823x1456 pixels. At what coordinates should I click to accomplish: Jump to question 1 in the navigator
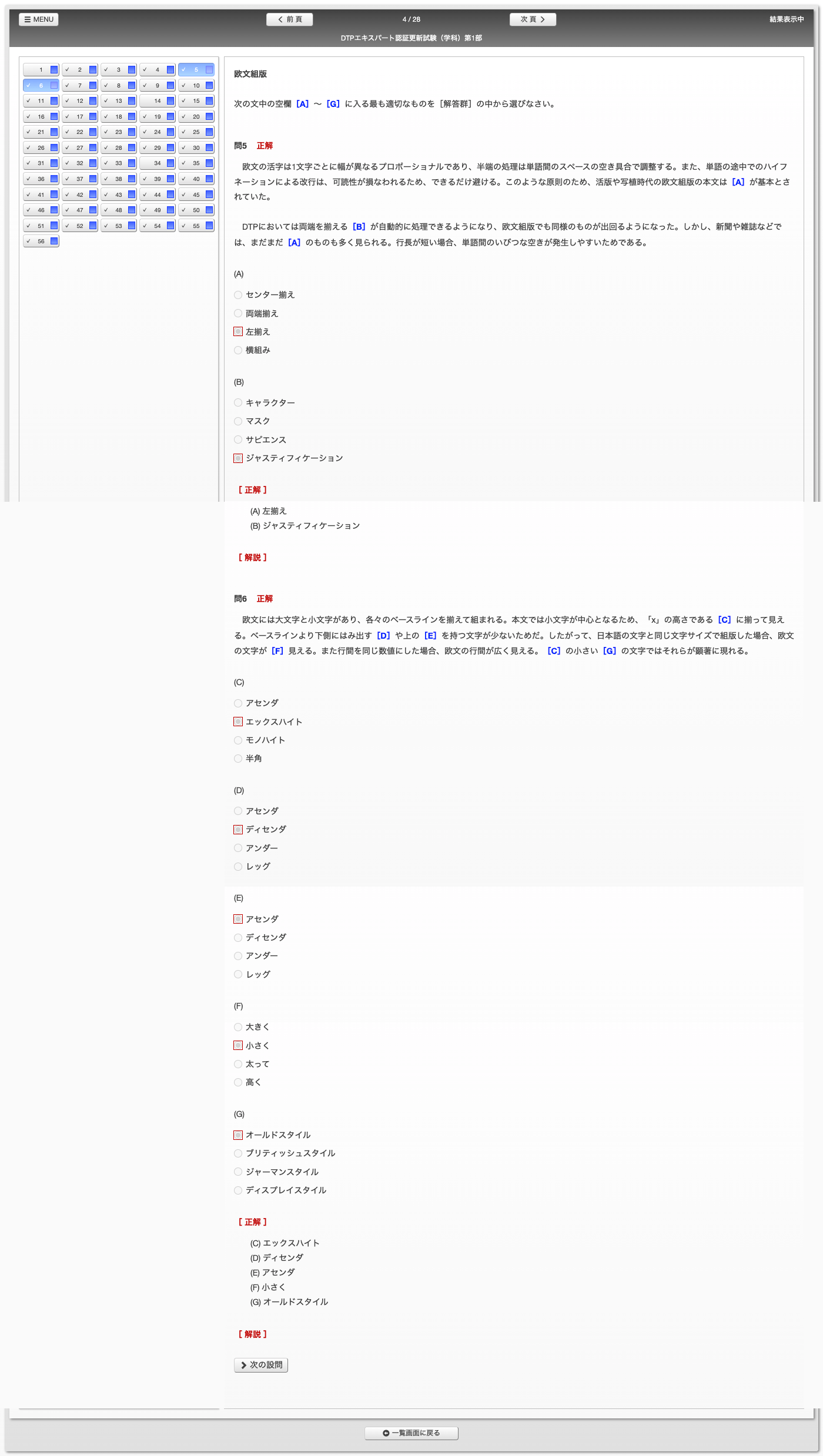pyautogui.click(x=41, y=70)
